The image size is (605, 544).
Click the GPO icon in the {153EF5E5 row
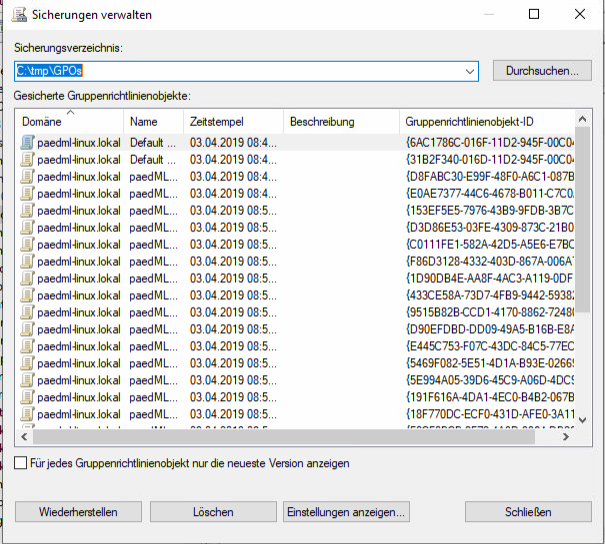[x=28, y=210]
